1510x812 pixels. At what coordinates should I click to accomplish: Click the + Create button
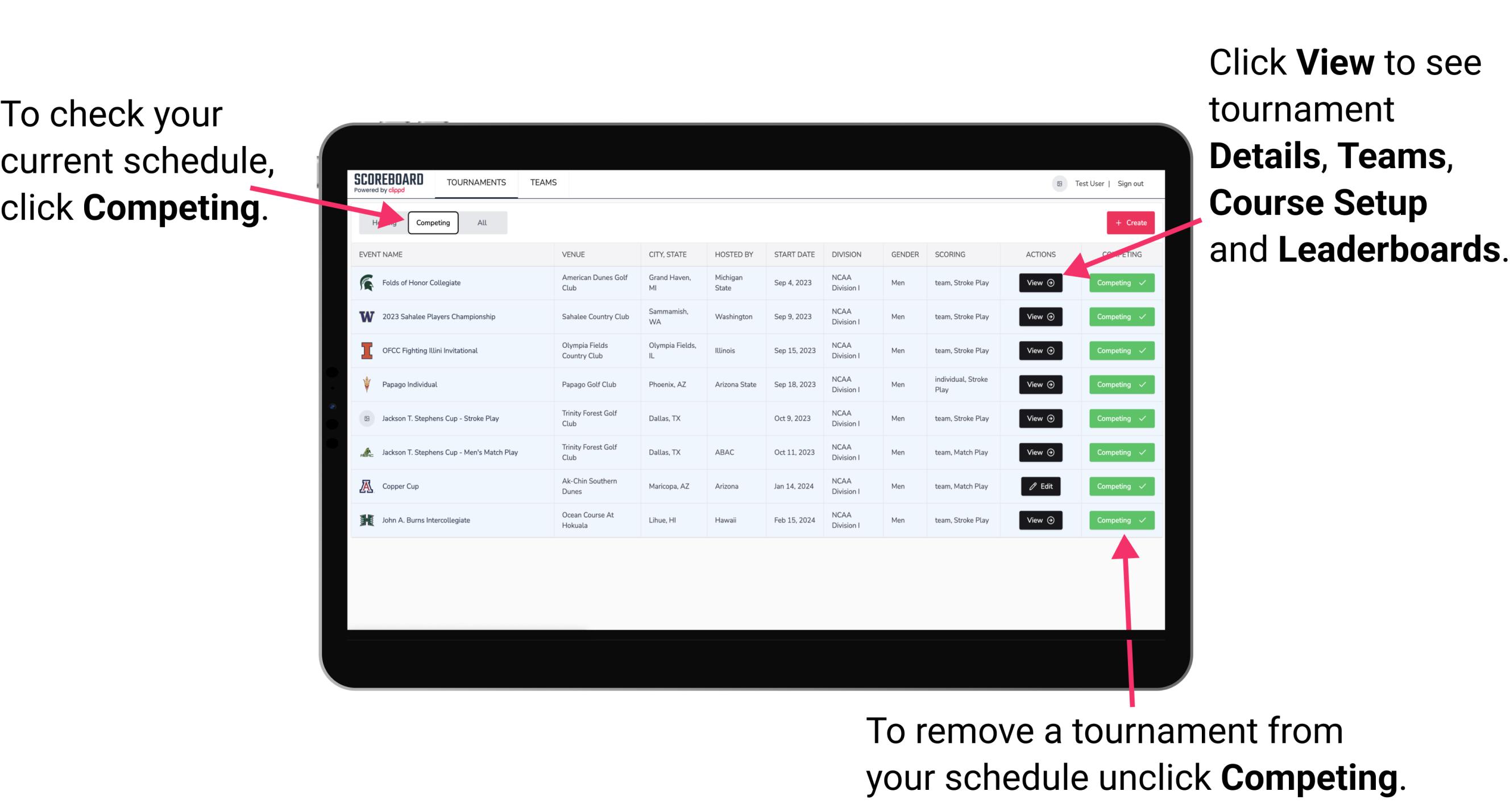point(1130,222)
